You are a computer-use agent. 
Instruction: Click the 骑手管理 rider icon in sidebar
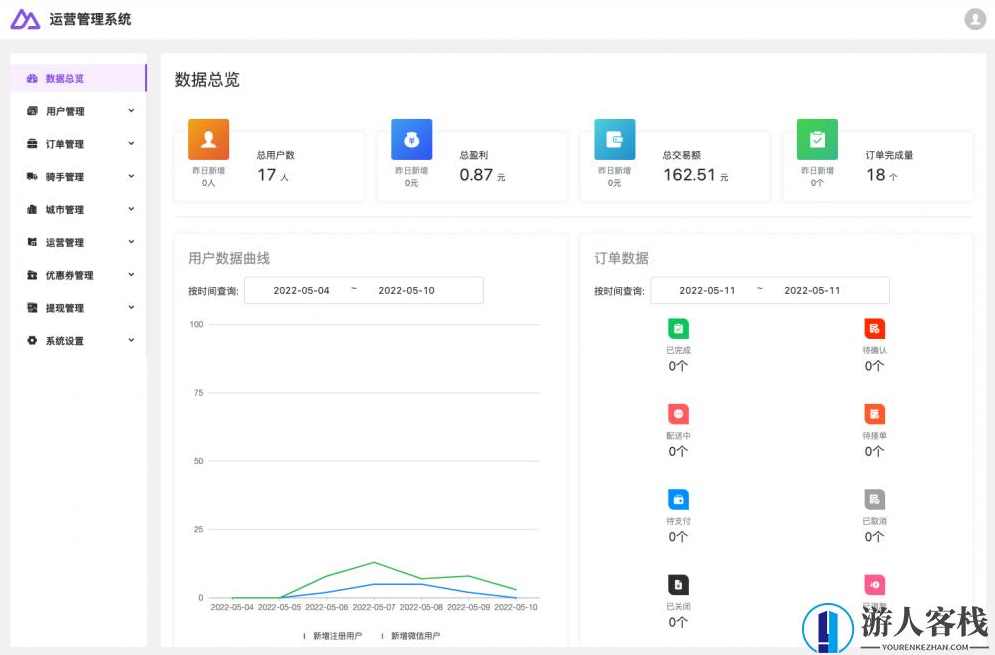(34, 176)
